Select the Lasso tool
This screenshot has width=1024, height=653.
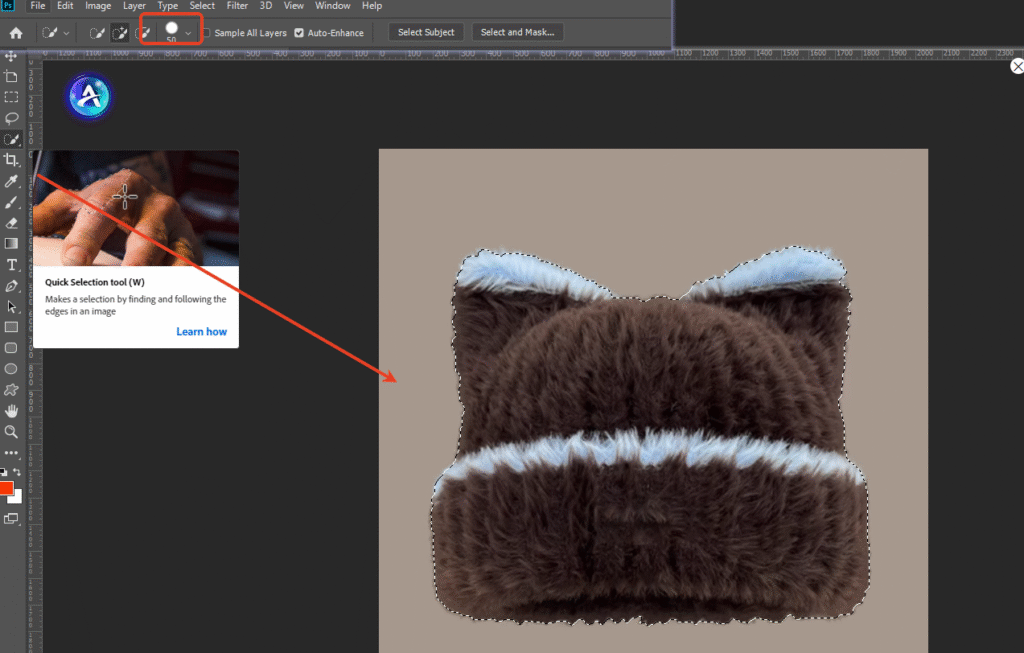(x=11, y=118)
